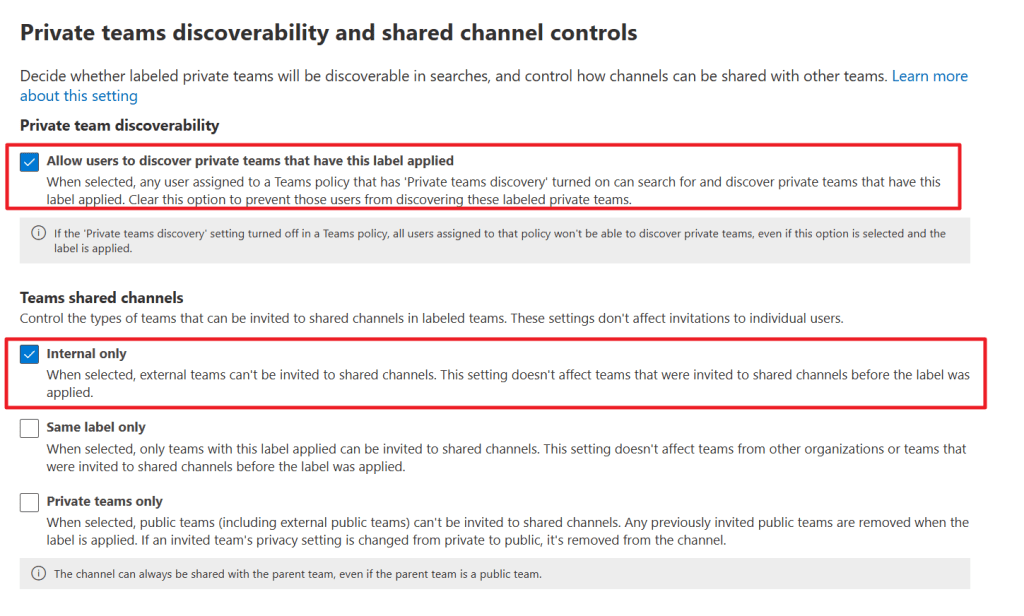Click the 'Teams shared channels' heading
This screenshot has width=1024, height=616.
[x=101, y=298]
